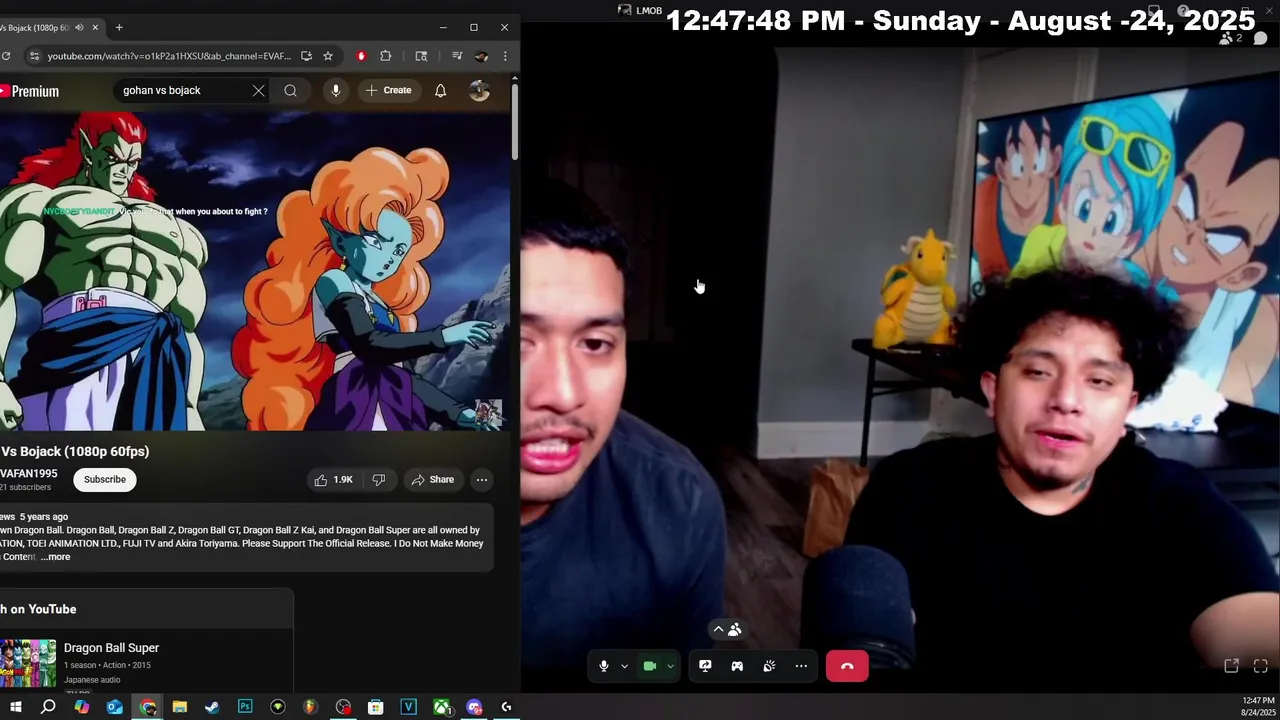Open the red extension icon in Chrome toolbar
Image resolution: width=1280 pixels, height=720 pixels.
pos(361,56)
